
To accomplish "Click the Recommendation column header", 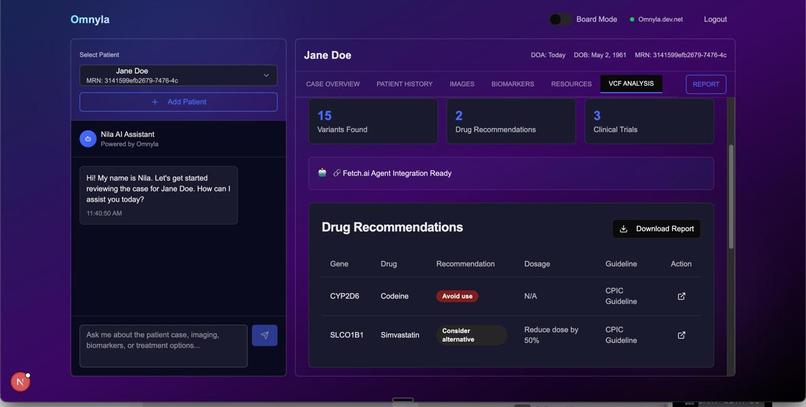I will [465, 264].
